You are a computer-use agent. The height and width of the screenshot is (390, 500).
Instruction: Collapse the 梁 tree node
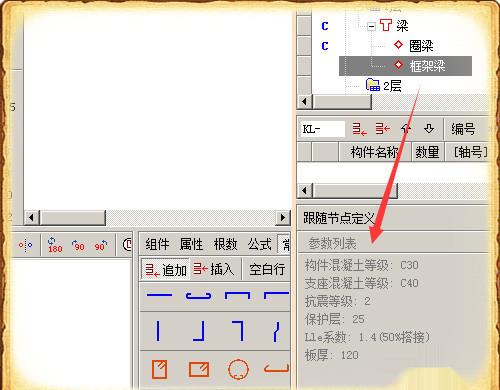click(x=371, y=26)
